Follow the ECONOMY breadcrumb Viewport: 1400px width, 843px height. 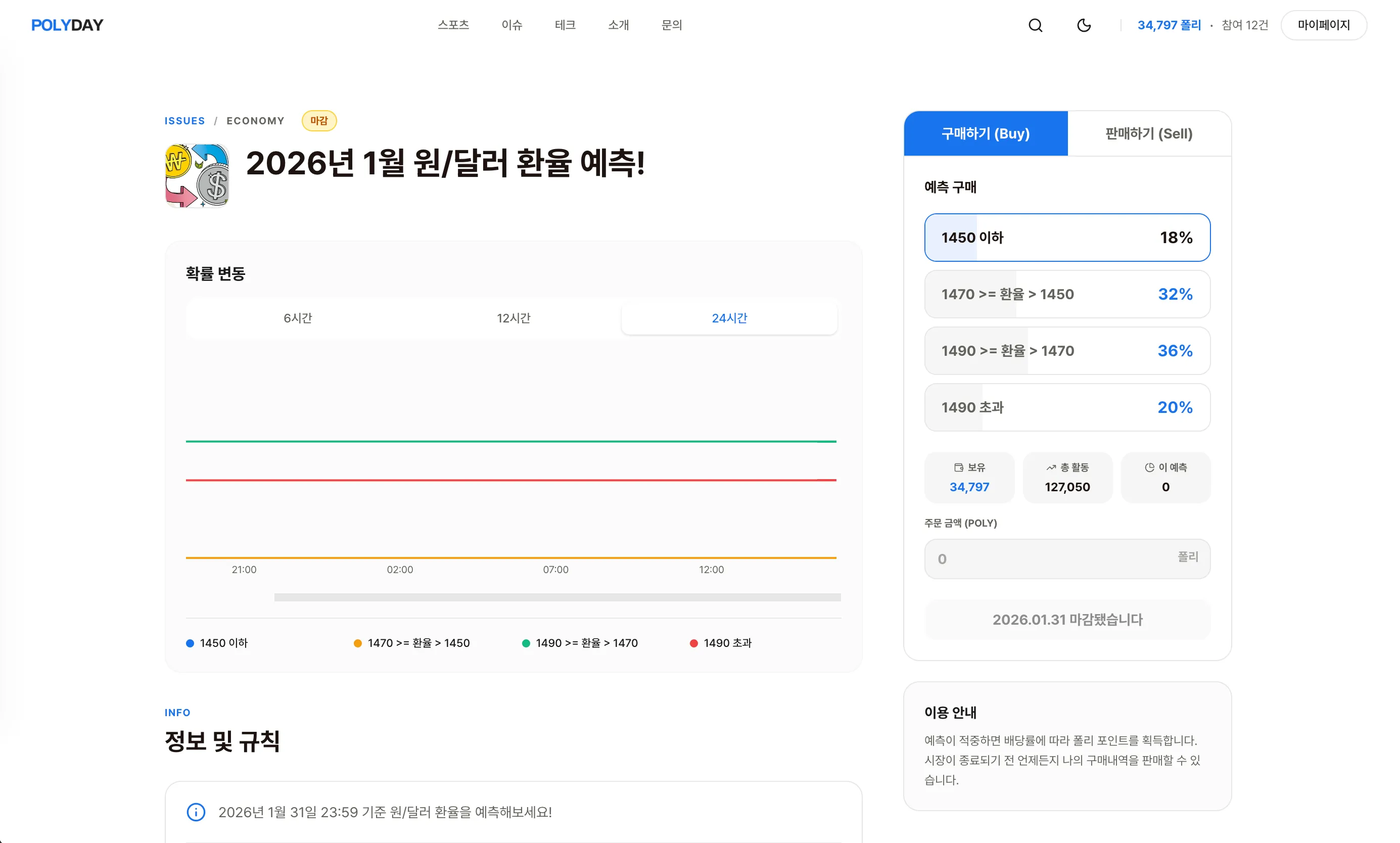pyautogui.click(x=256, y=121)
